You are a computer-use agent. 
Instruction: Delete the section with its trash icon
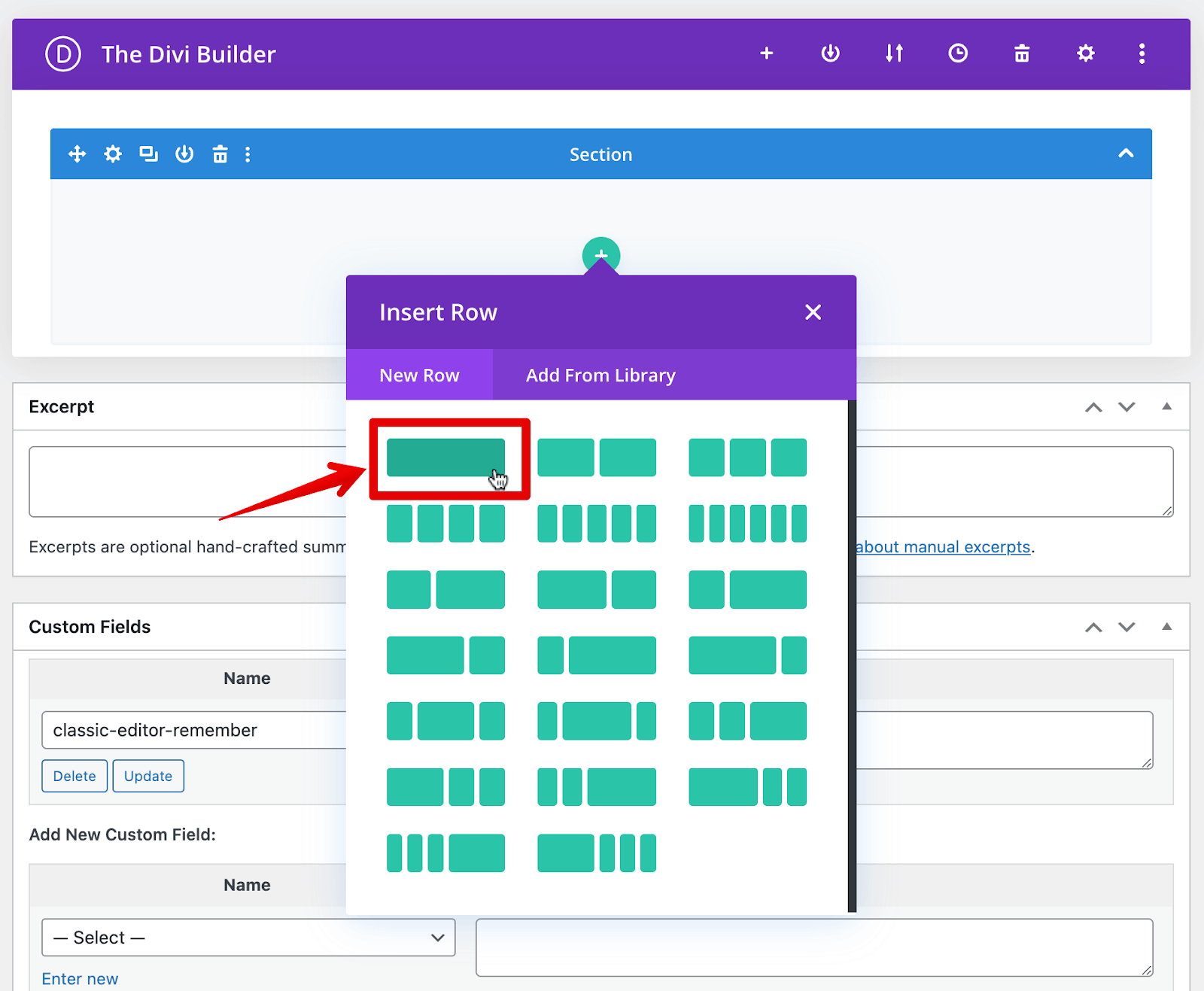point(220,154)
